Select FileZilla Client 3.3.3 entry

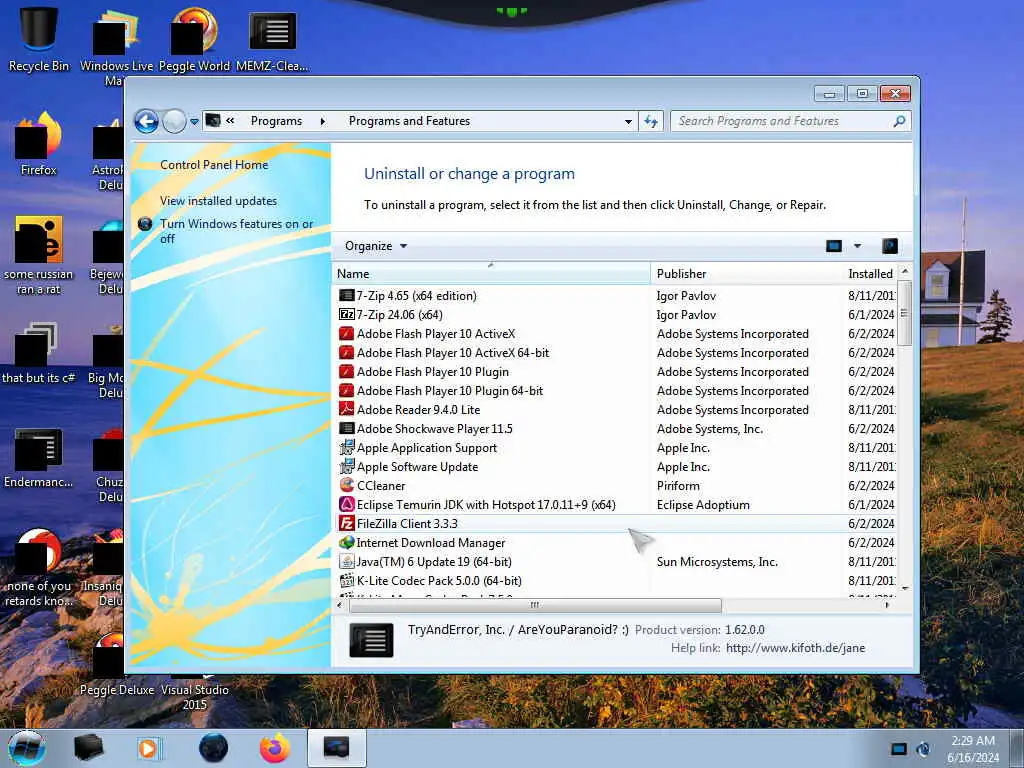pos(616,524)
